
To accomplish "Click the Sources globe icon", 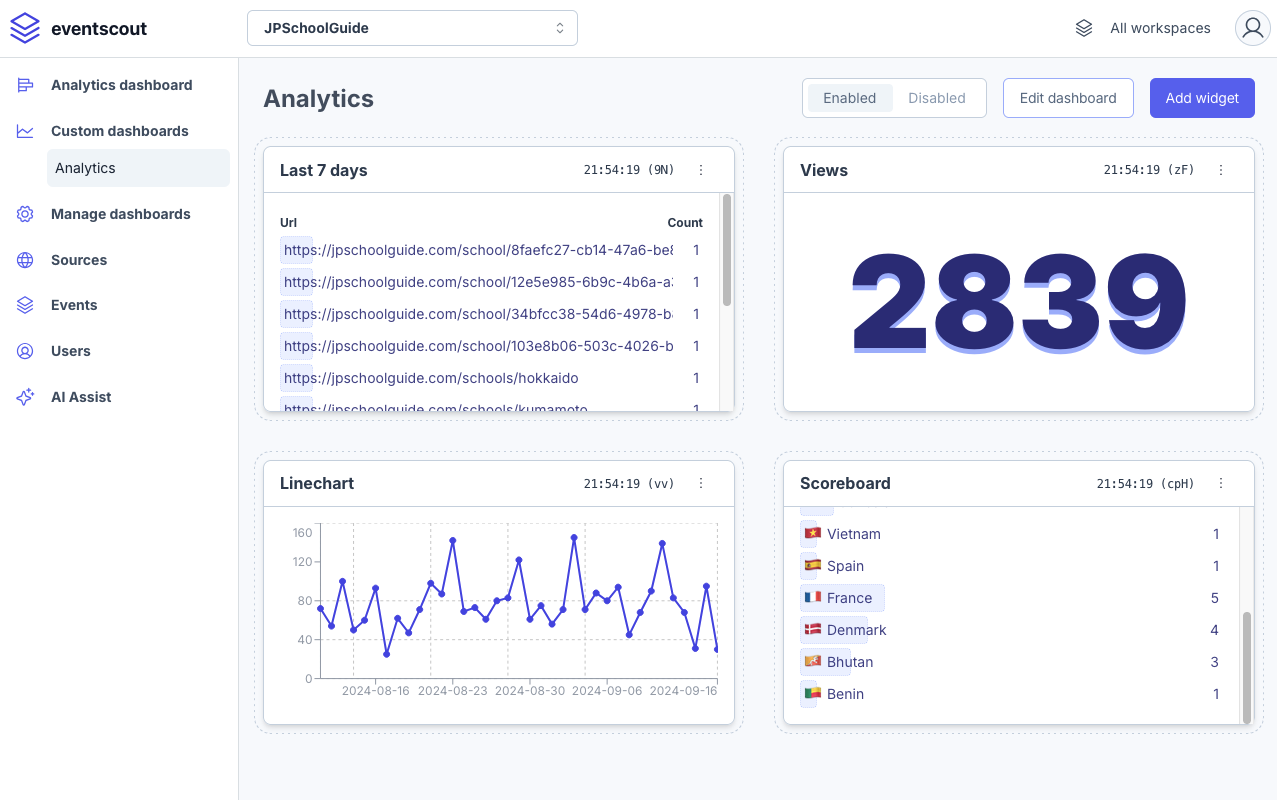I will pos(25,260).
